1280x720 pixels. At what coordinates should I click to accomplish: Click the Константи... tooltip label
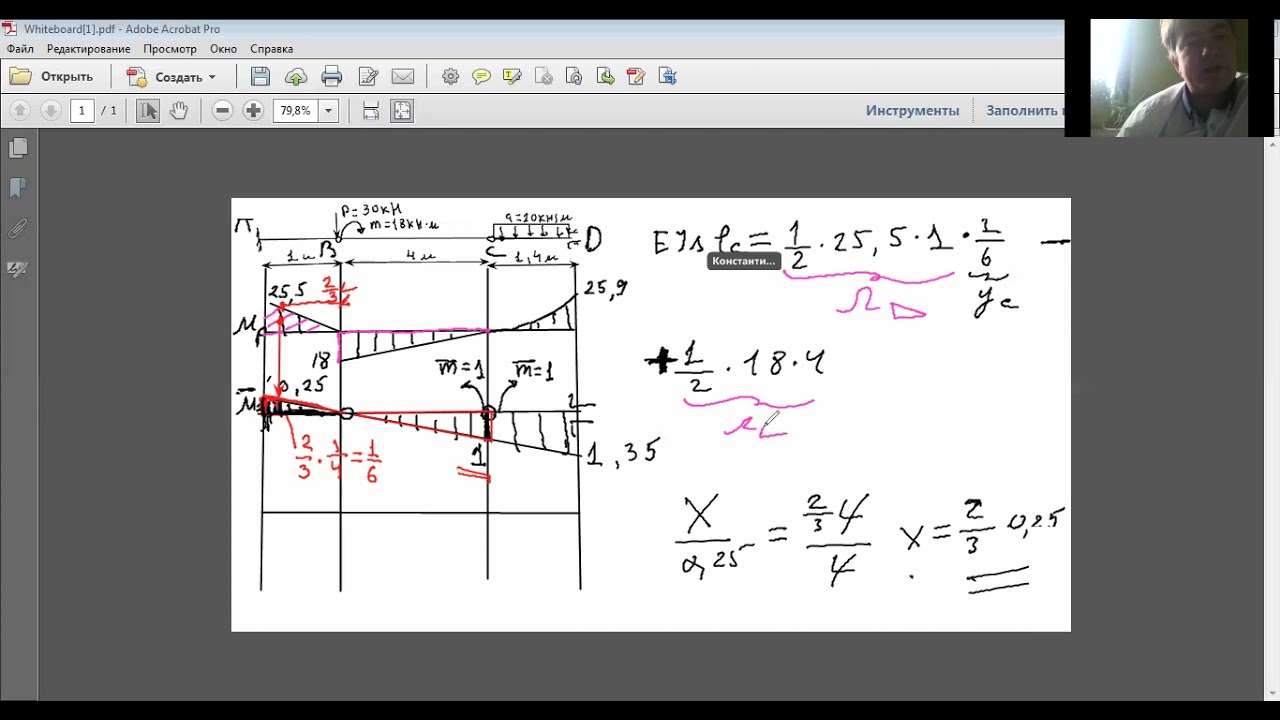tap(743, 261)
